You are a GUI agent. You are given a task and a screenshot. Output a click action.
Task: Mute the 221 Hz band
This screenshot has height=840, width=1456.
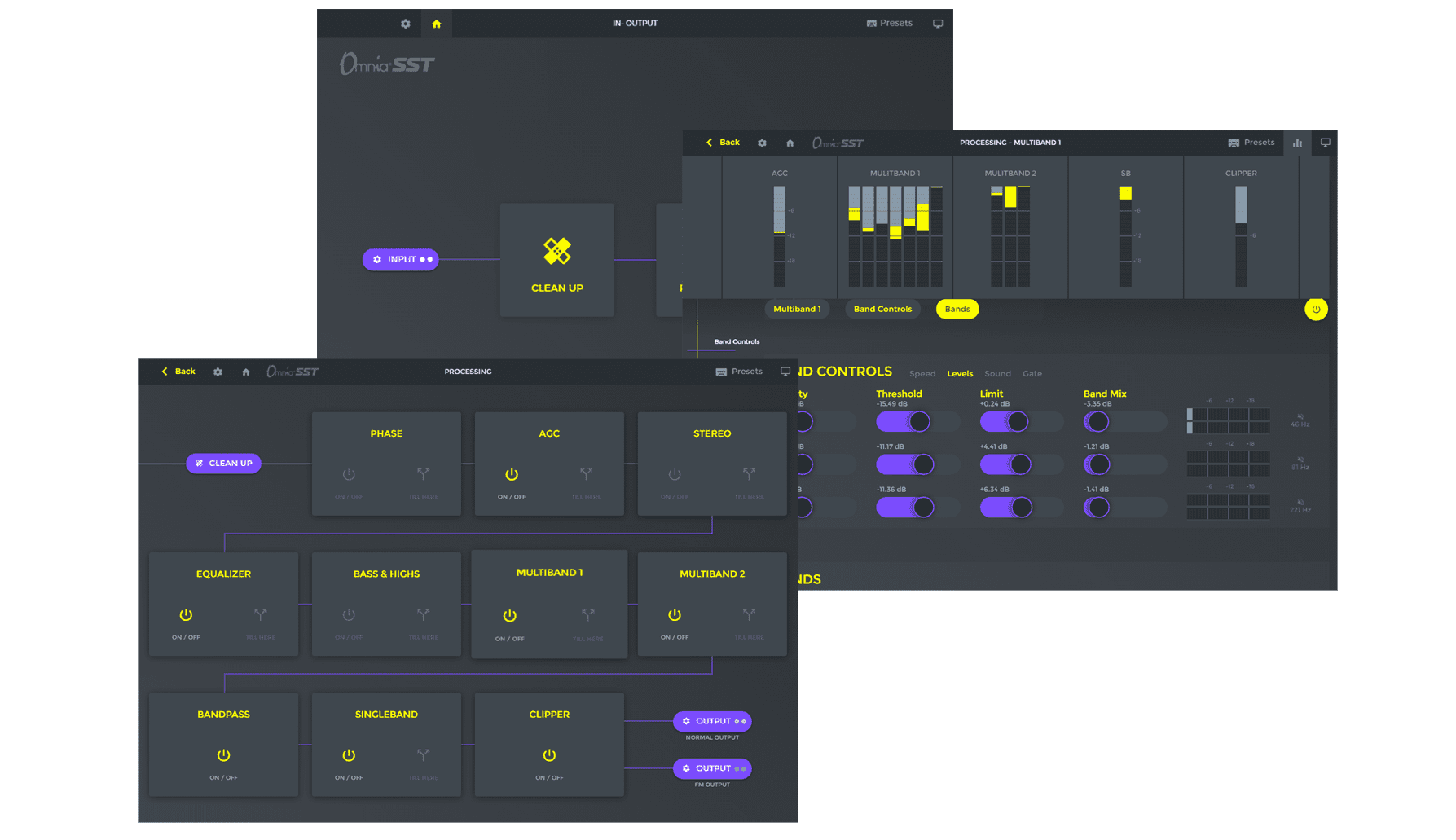coord(1300,502)
